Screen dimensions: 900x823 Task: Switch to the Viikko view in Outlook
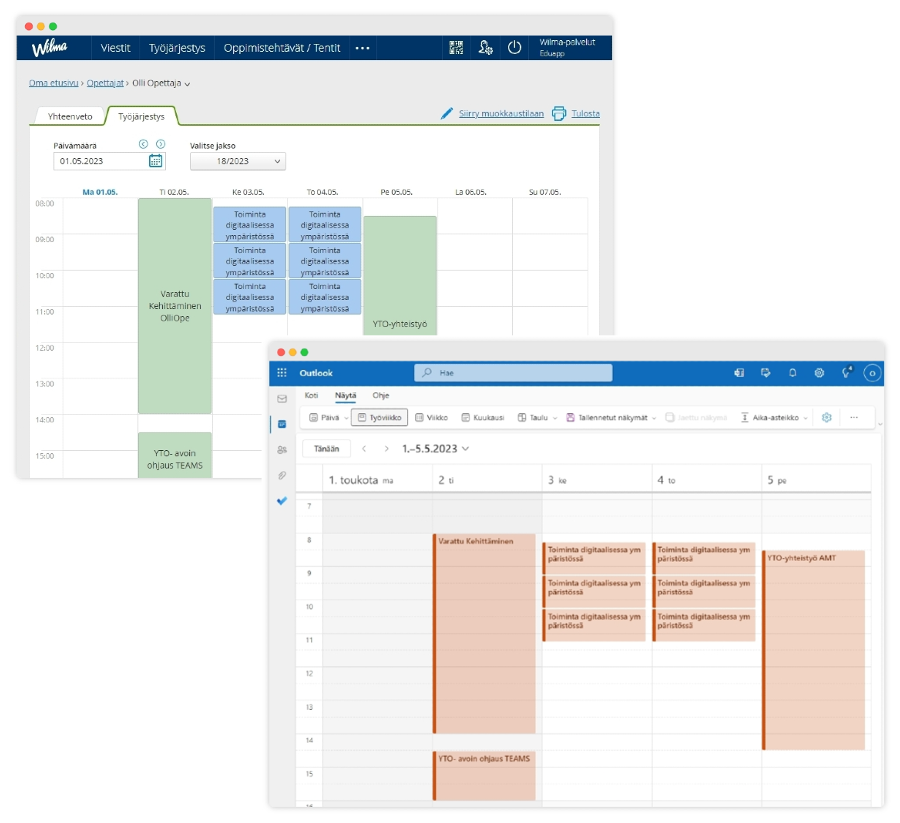tap(432, 417)
